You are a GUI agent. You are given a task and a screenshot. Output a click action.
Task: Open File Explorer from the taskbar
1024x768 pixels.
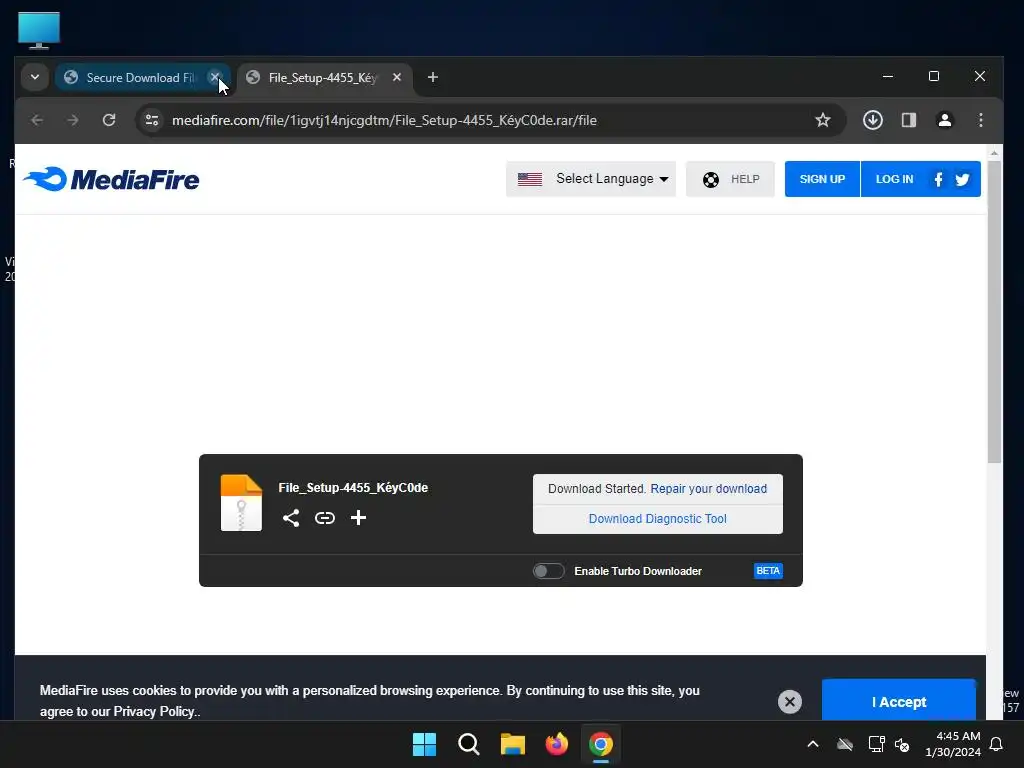[x=513, y=744]
